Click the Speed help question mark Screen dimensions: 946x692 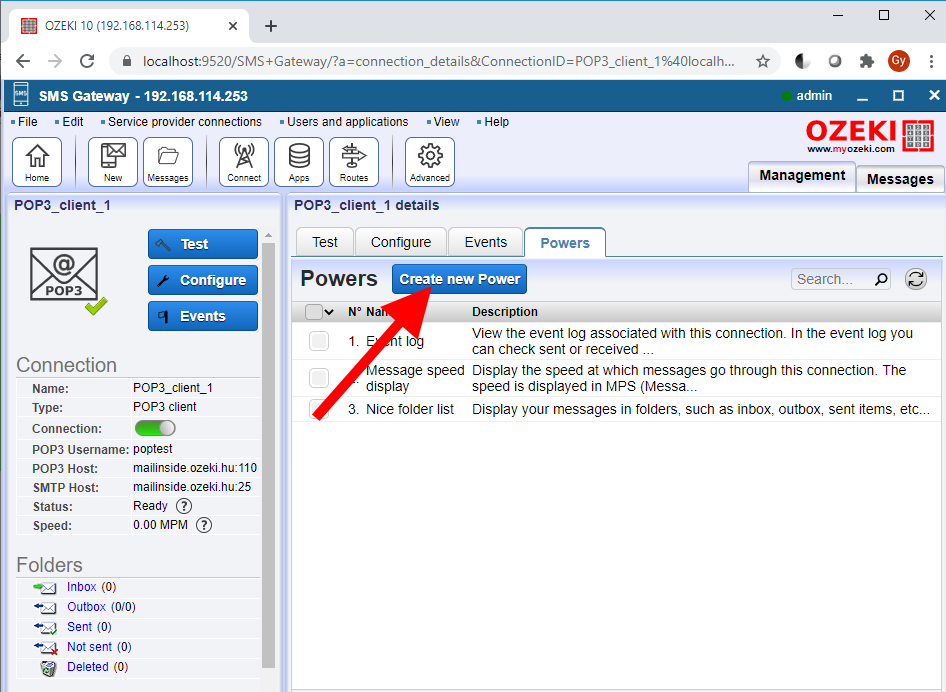(x=204, y=525)
